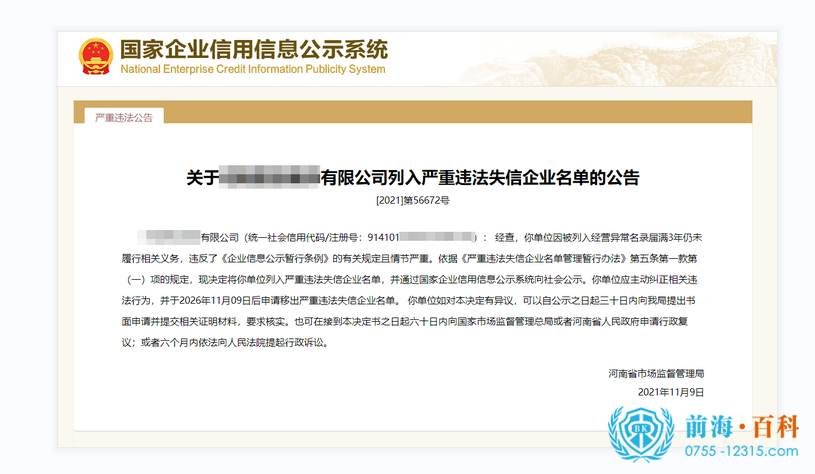
Task: Click 《企业信息公示暂行条例》 regulation reference
Action: [277, 258]
